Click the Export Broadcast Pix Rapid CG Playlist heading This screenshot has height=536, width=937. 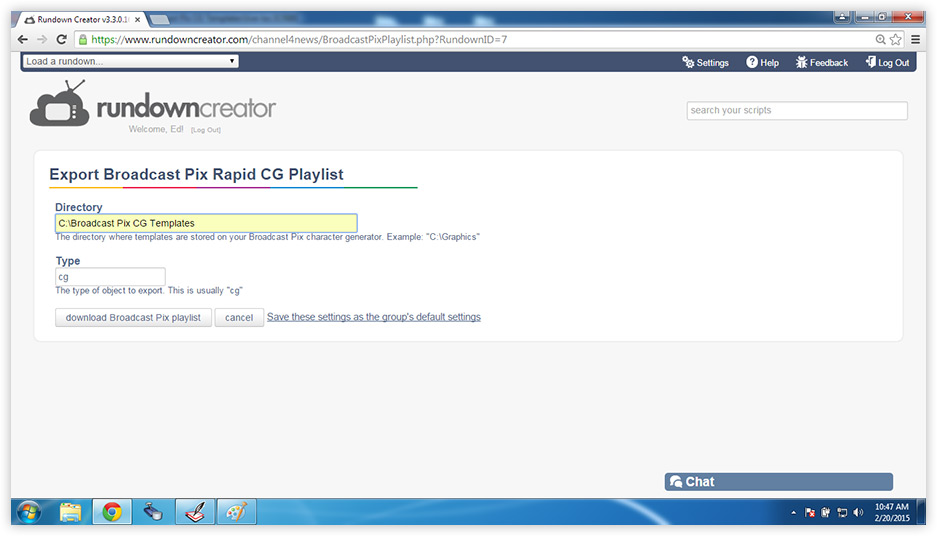pos(196,174)
